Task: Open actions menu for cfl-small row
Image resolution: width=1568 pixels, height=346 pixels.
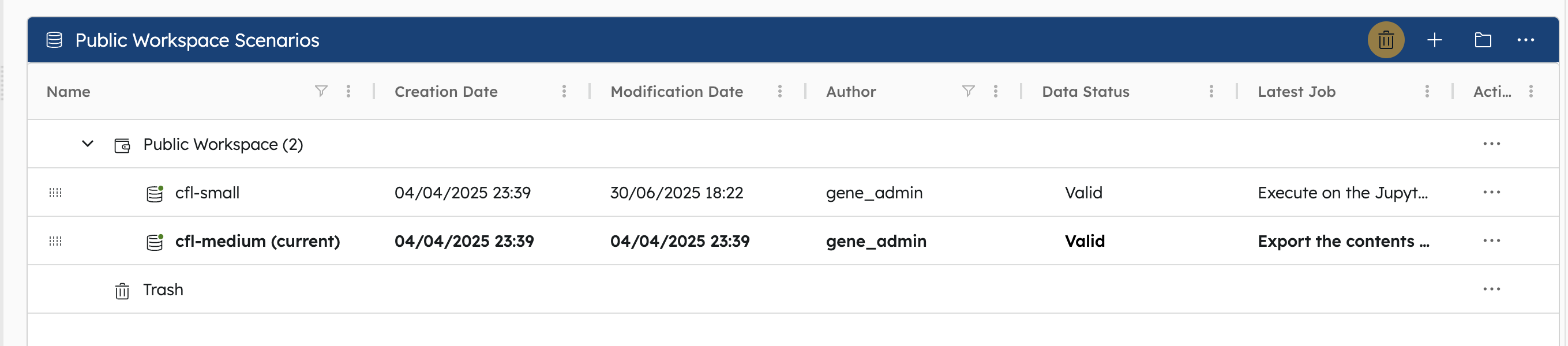Action: point(1491,192)
